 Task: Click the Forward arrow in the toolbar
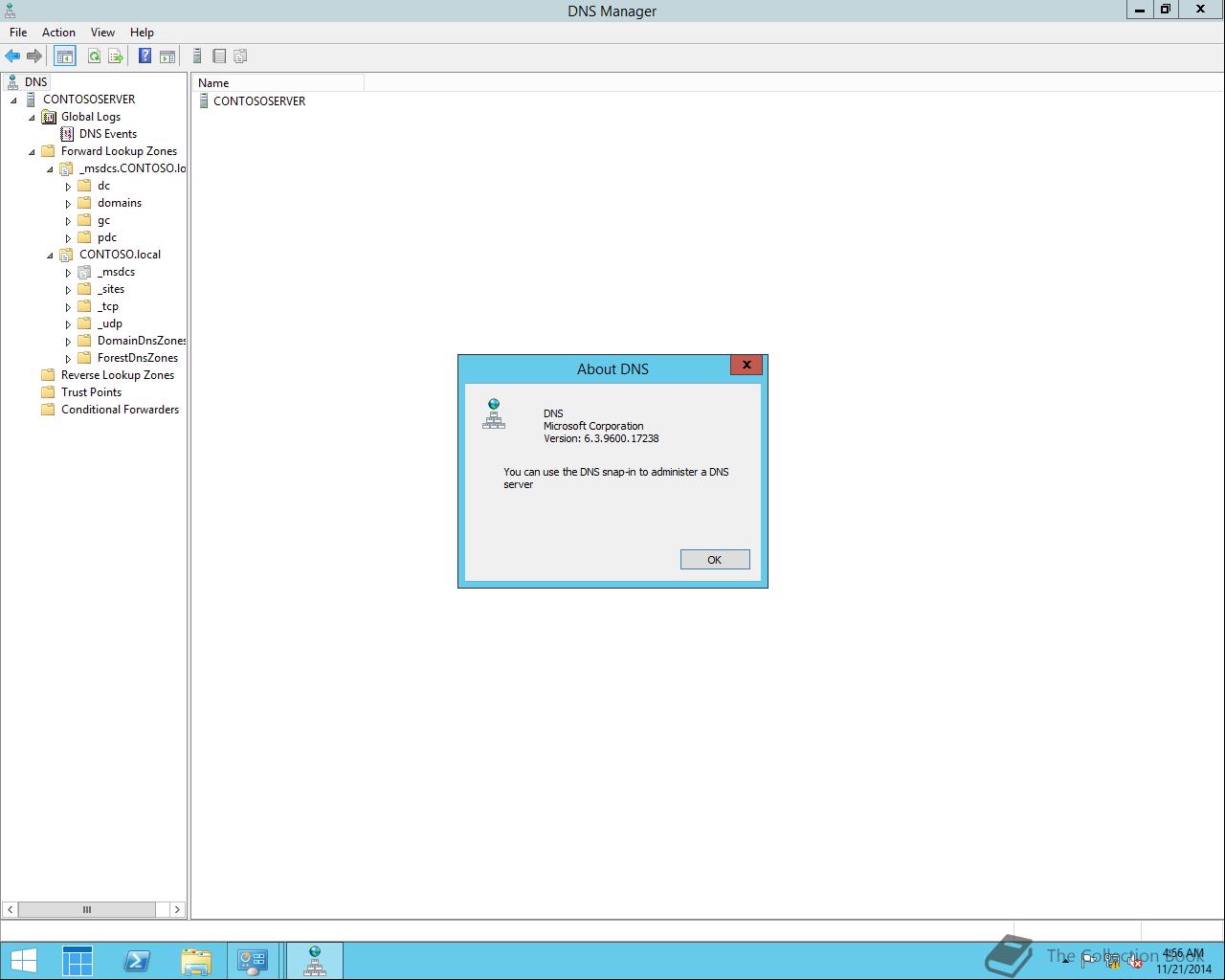coord(34,56)
